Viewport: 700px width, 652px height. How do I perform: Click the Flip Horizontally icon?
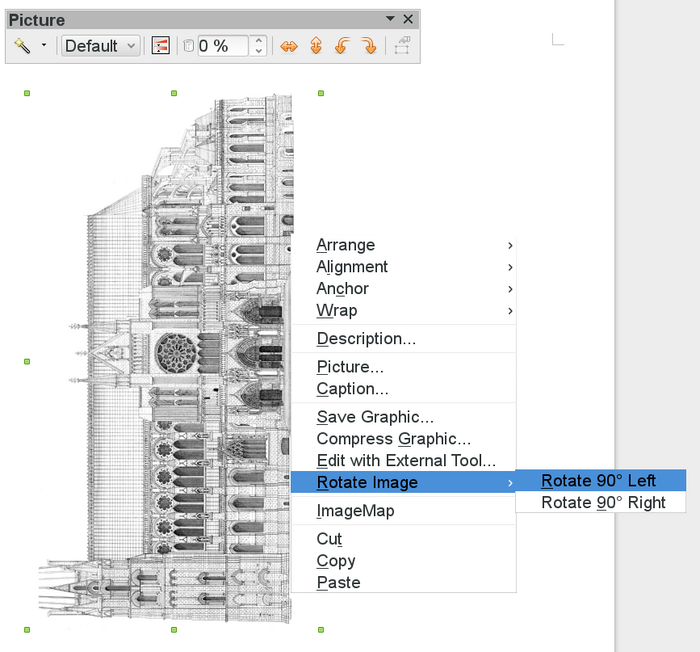[289, 46]
